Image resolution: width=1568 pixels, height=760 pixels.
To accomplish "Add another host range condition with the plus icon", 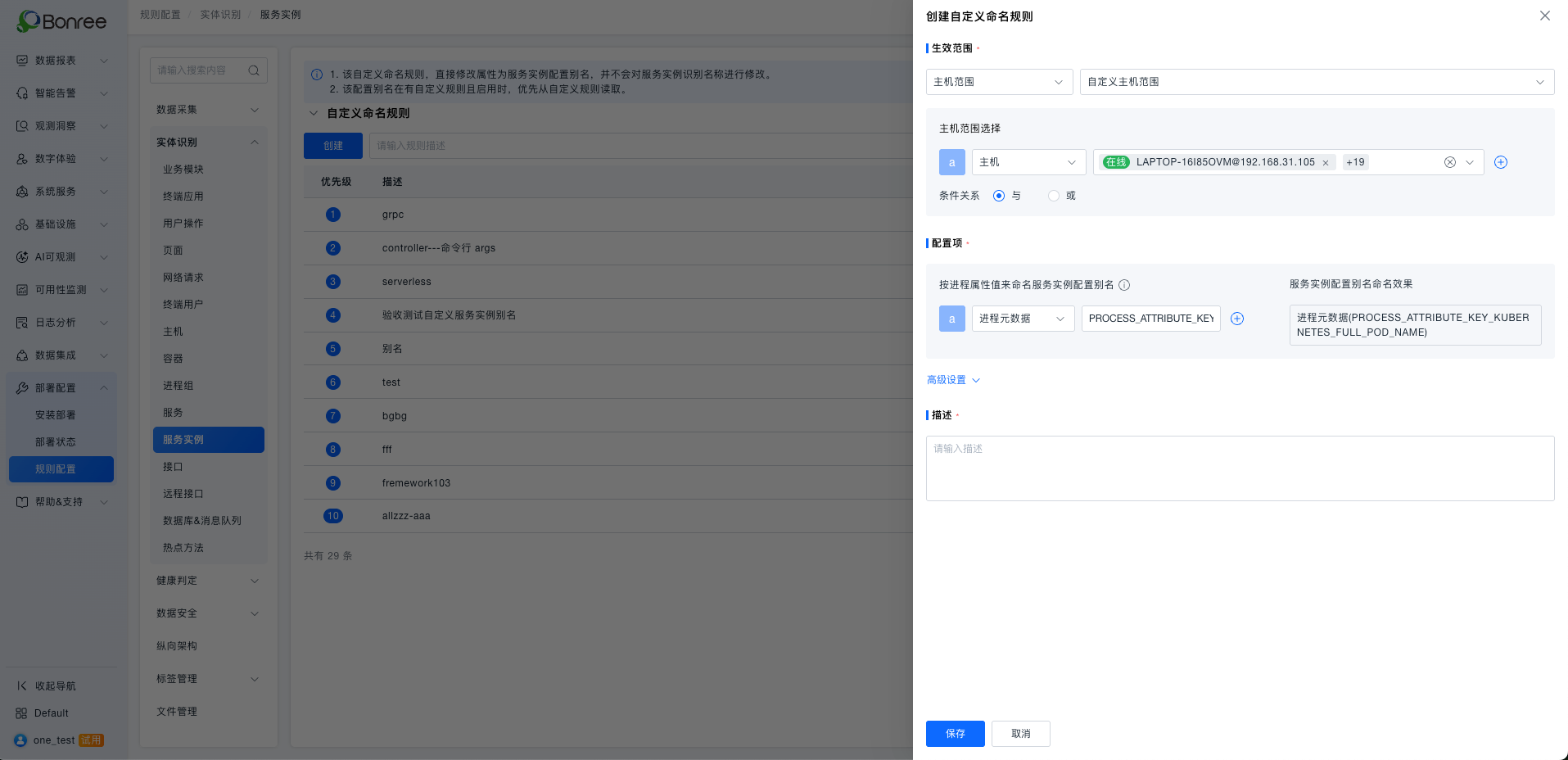I will [x=1501, y=162].
